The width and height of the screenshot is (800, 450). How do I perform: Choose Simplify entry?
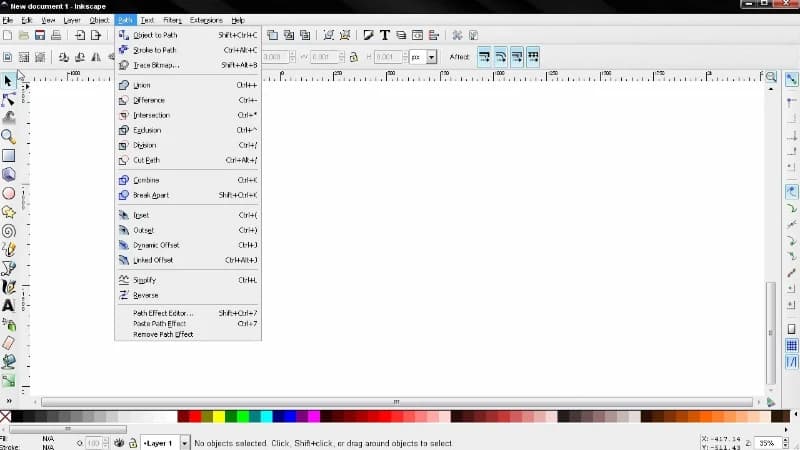point(188,280)
